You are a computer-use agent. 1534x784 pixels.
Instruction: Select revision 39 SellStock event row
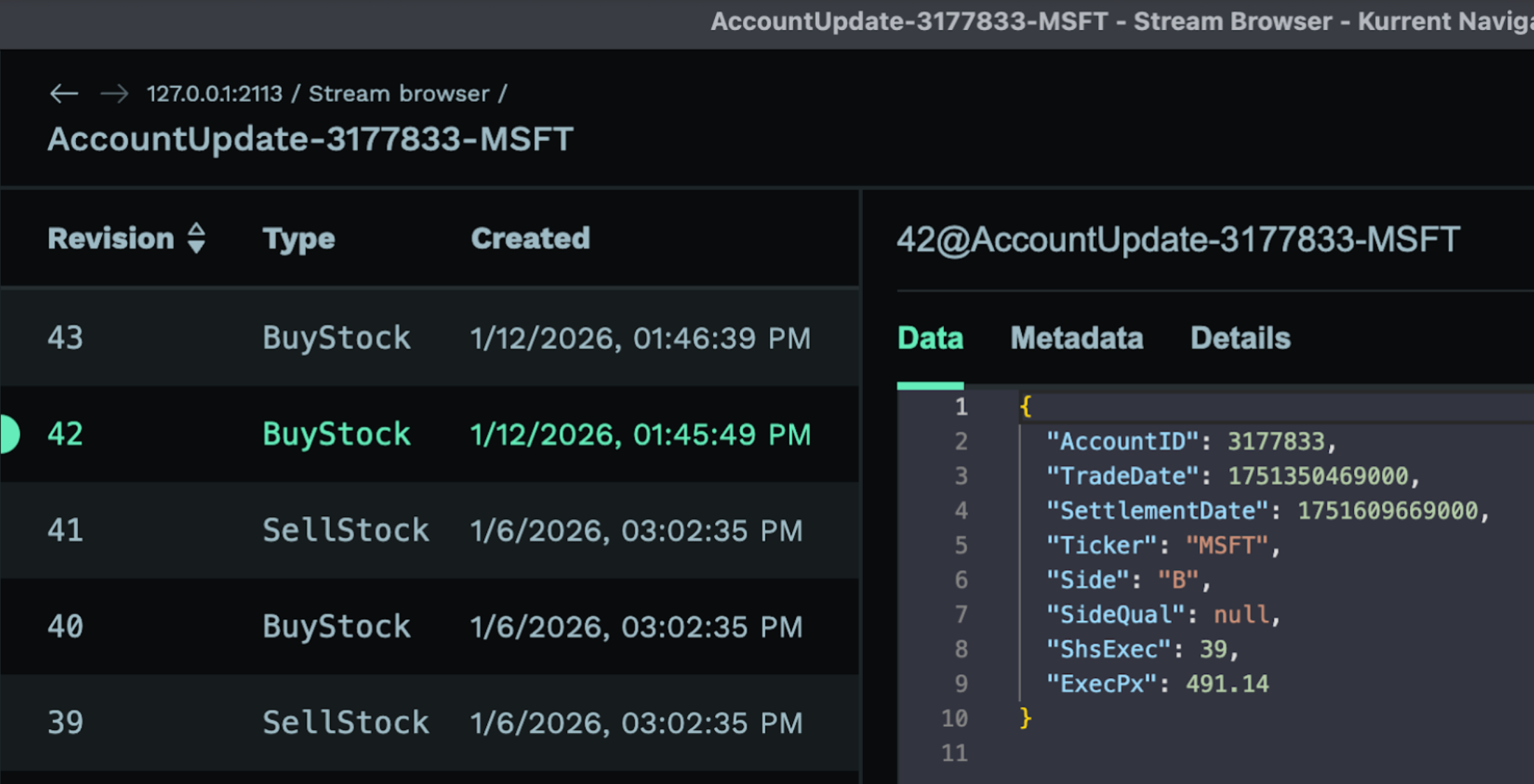(x=429, y=723)
